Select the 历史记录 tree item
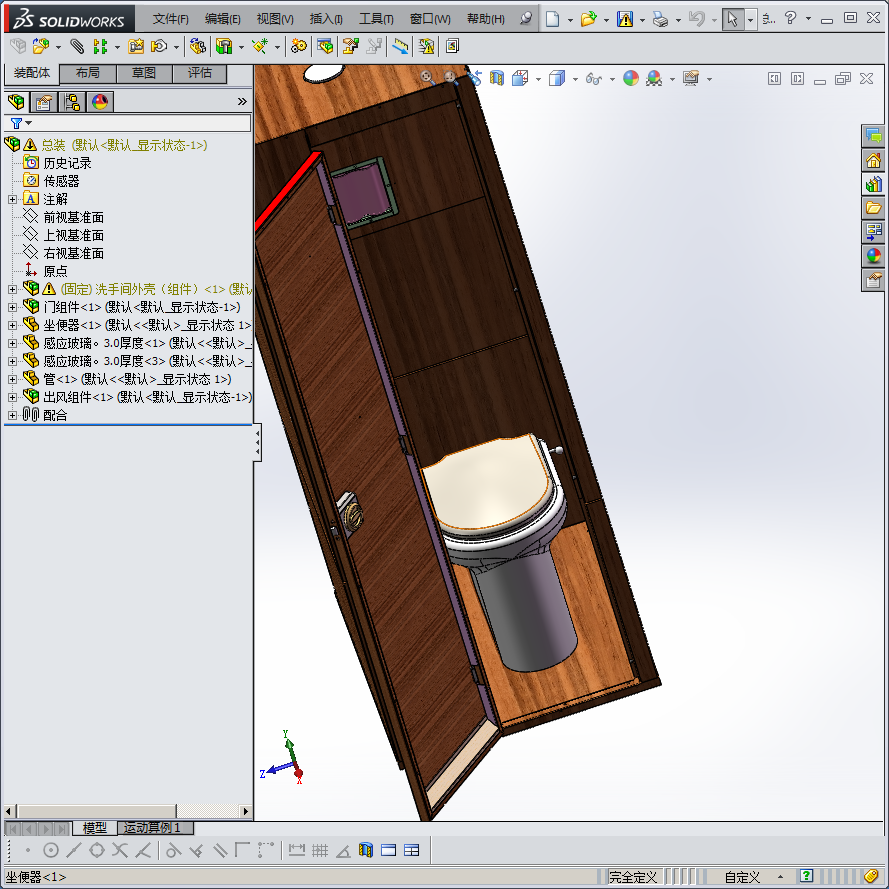This screenshot has height=889, width=889. point(67,163)
